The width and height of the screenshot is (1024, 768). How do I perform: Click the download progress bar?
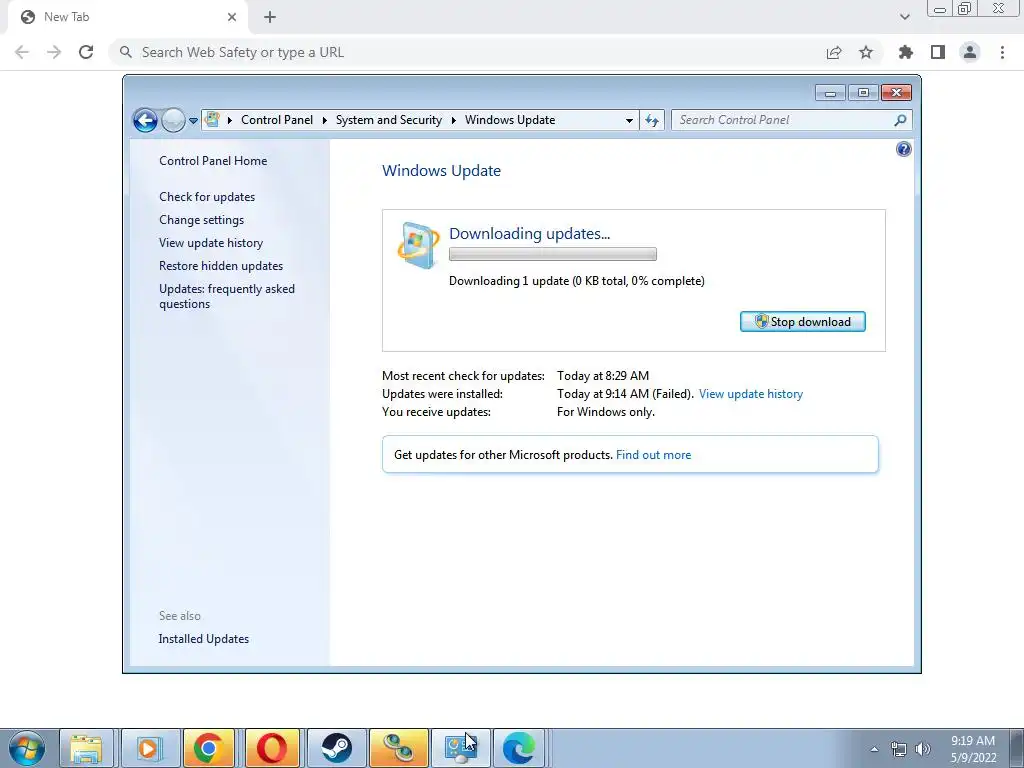pyautogui.click(x=552, y=254)
